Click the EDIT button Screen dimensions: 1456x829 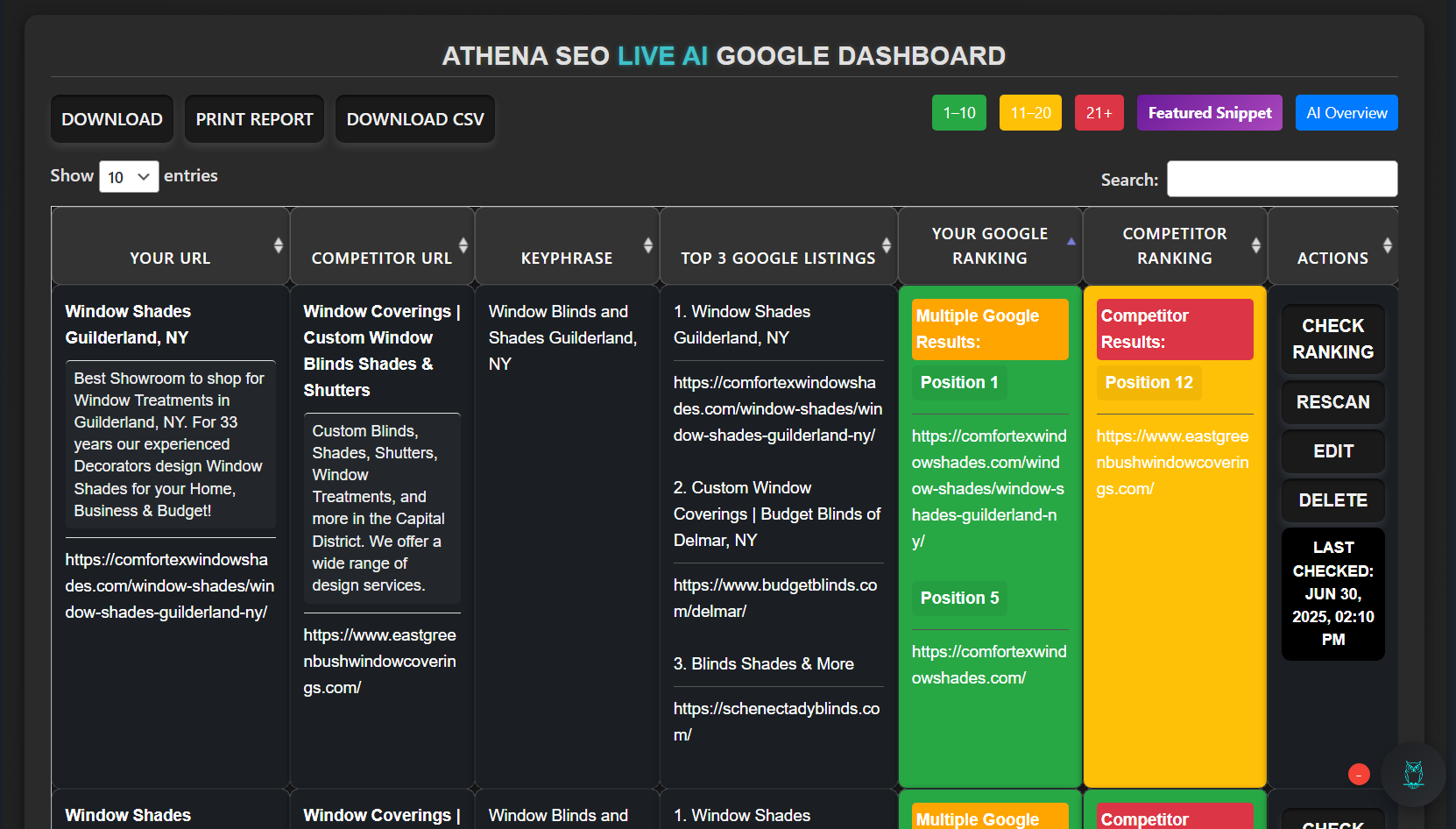tap(1332, 451)
